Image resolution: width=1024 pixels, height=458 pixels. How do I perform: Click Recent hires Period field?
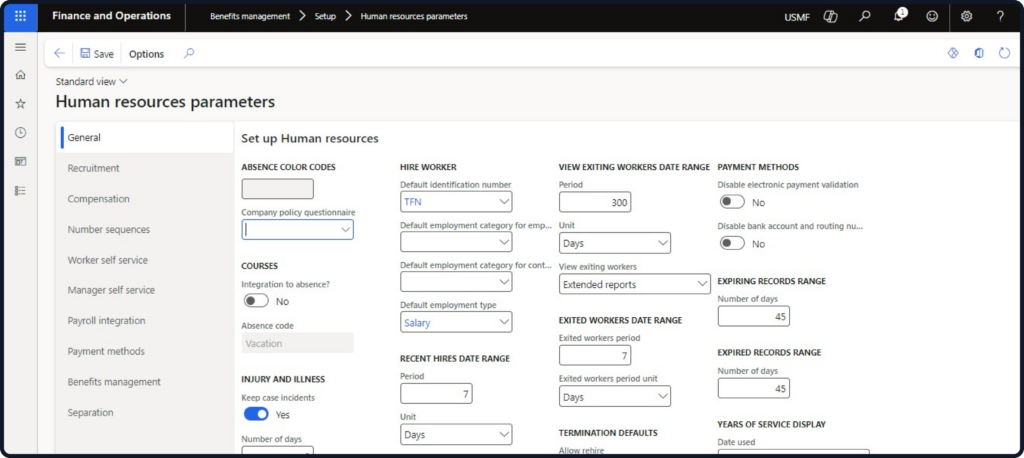pyautogui.click(x=436, y=393)
